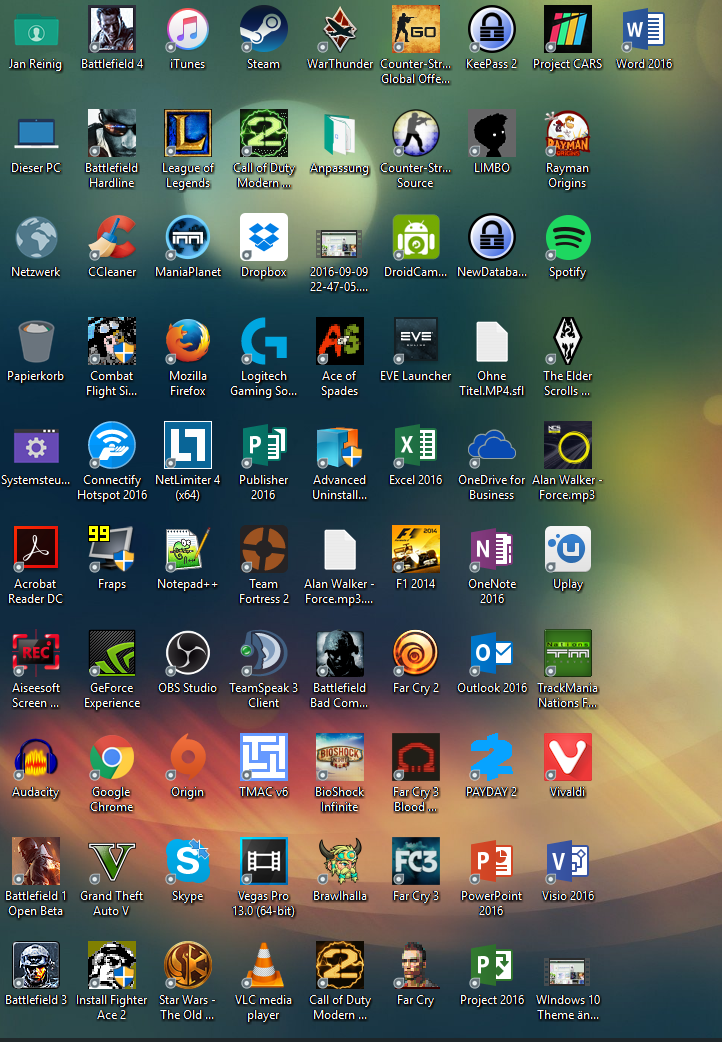Open the LIMBO game icon
Image resolution: width=722 pixels, height=1042 pixels.
[x=491, y=134]
